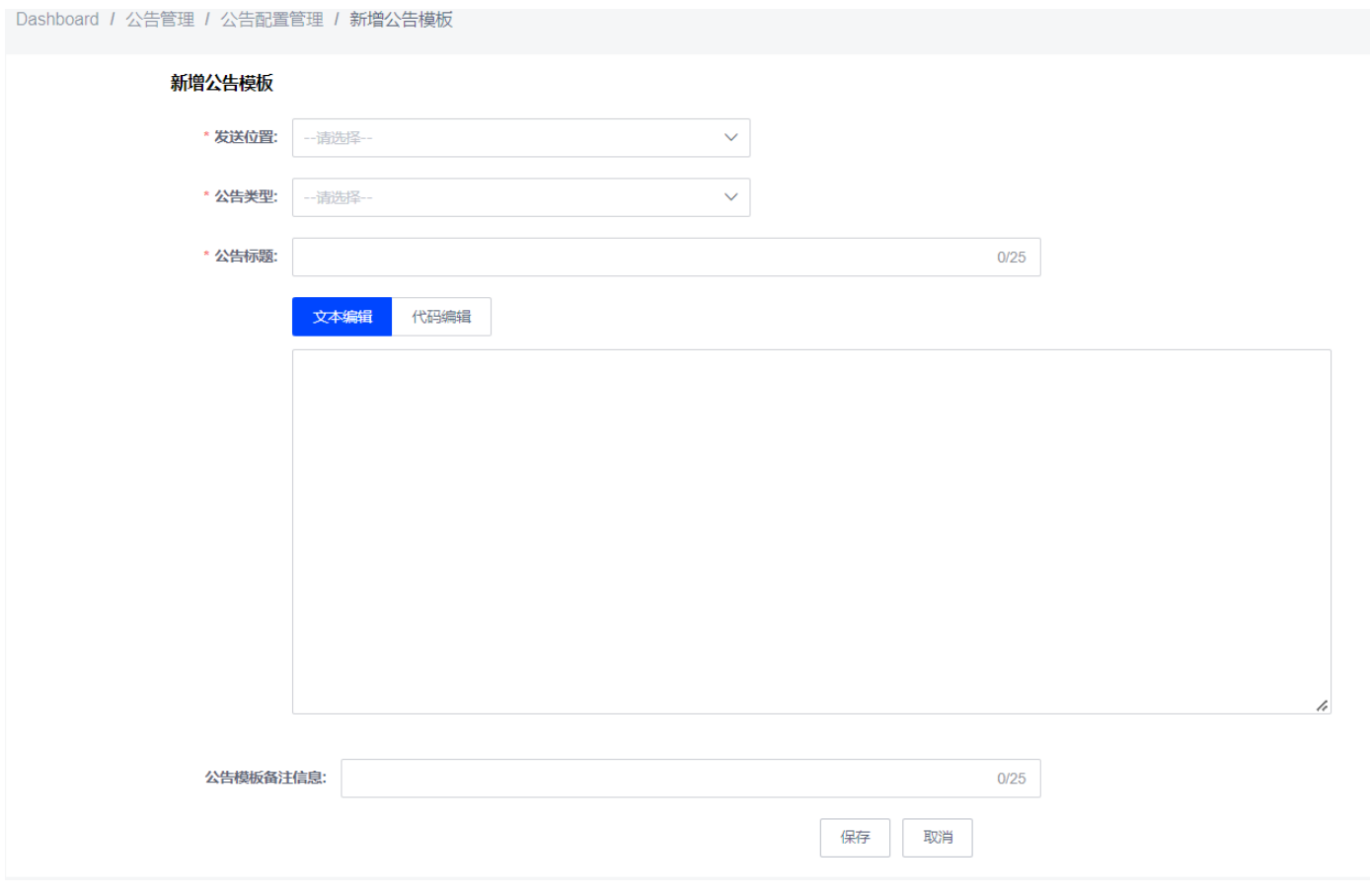Image resolution: width=1370 pixels, height=896 pixels.
Task: Click the 公告类型 field label
Action: pos(246,196)
